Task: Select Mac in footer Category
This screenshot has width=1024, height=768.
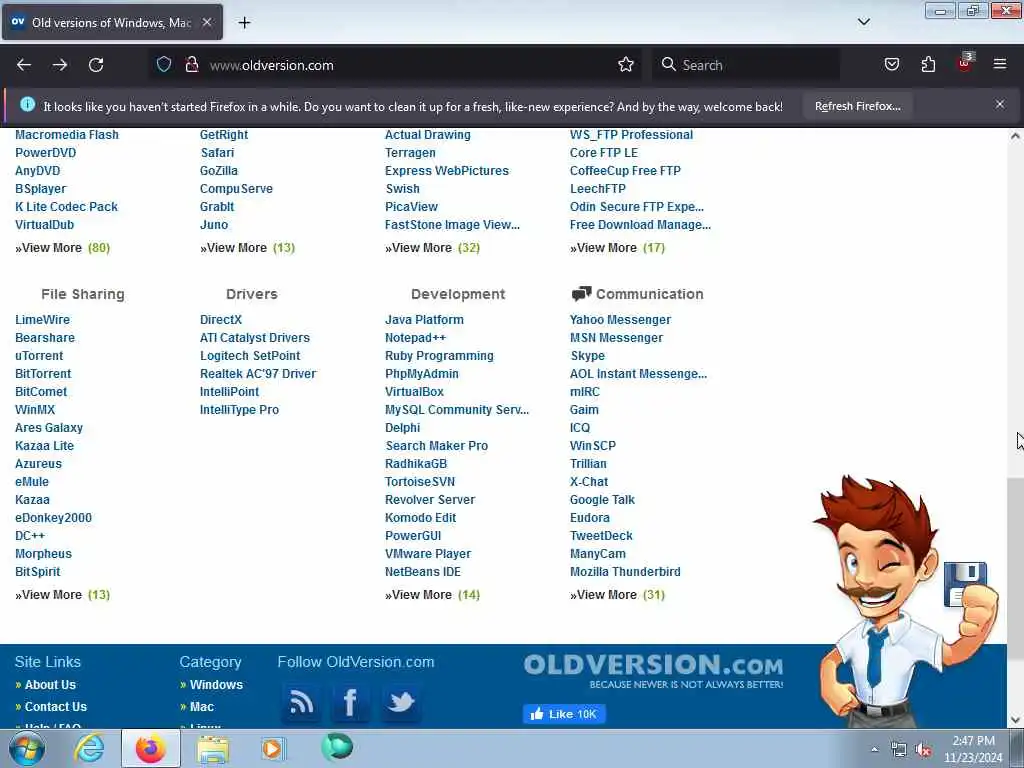Action: pyautogui.click(x=202, y=707)
